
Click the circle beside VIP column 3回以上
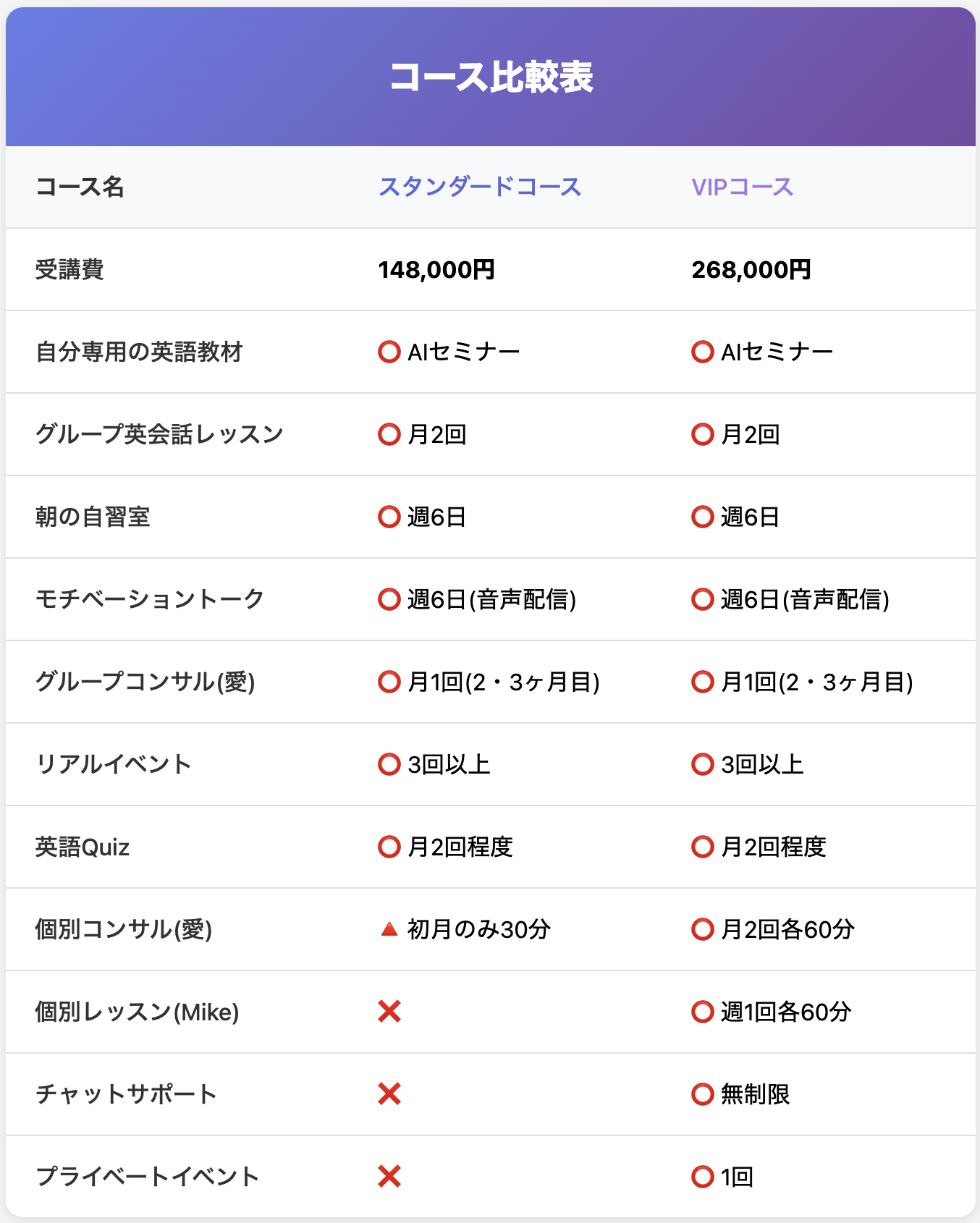(703, 764)
